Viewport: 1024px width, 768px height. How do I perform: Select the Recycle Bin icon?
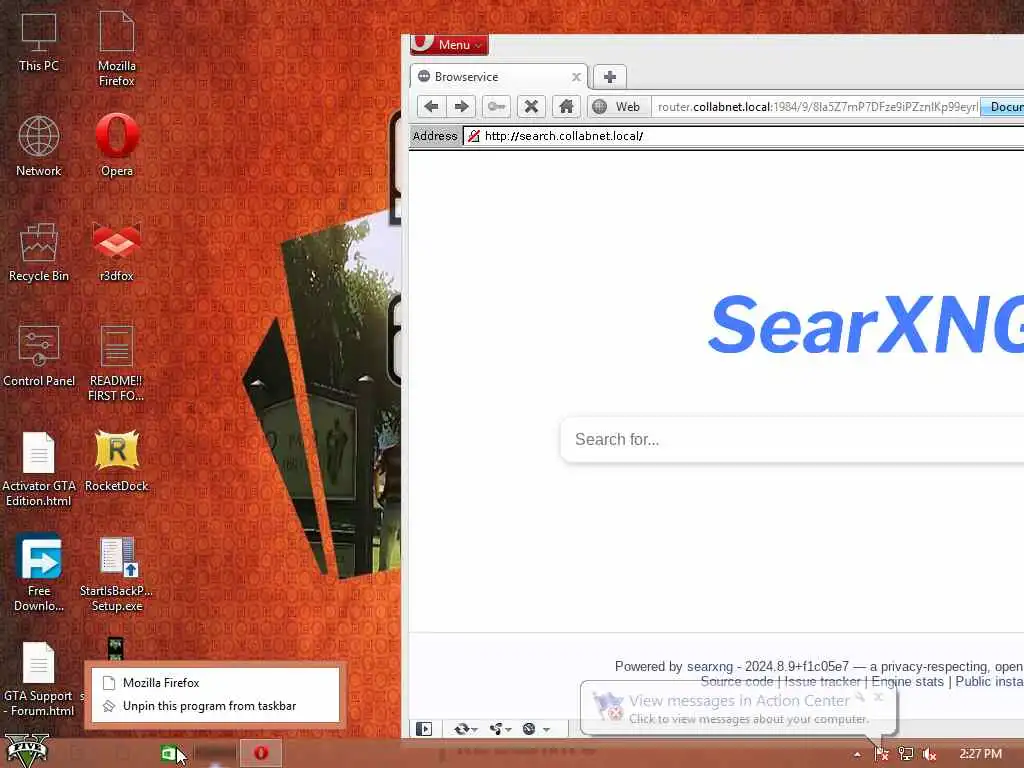coord(39,252)
